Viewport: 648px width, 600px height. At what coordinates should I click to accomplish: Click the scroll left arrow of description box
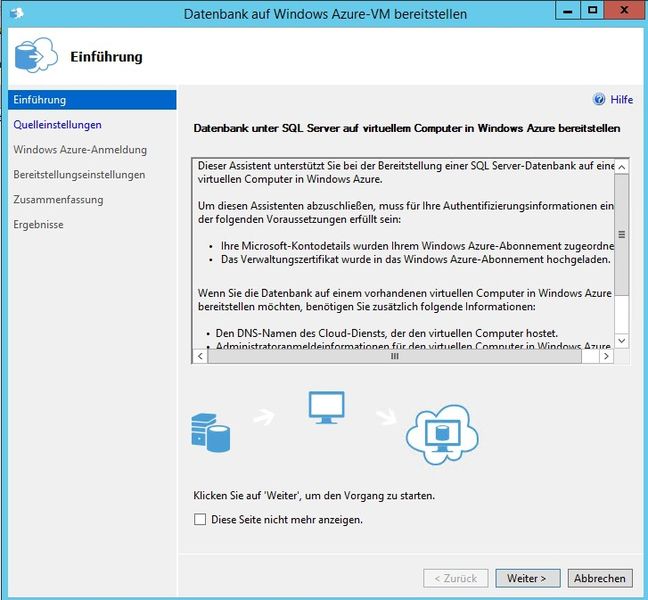tap(200, 356)
